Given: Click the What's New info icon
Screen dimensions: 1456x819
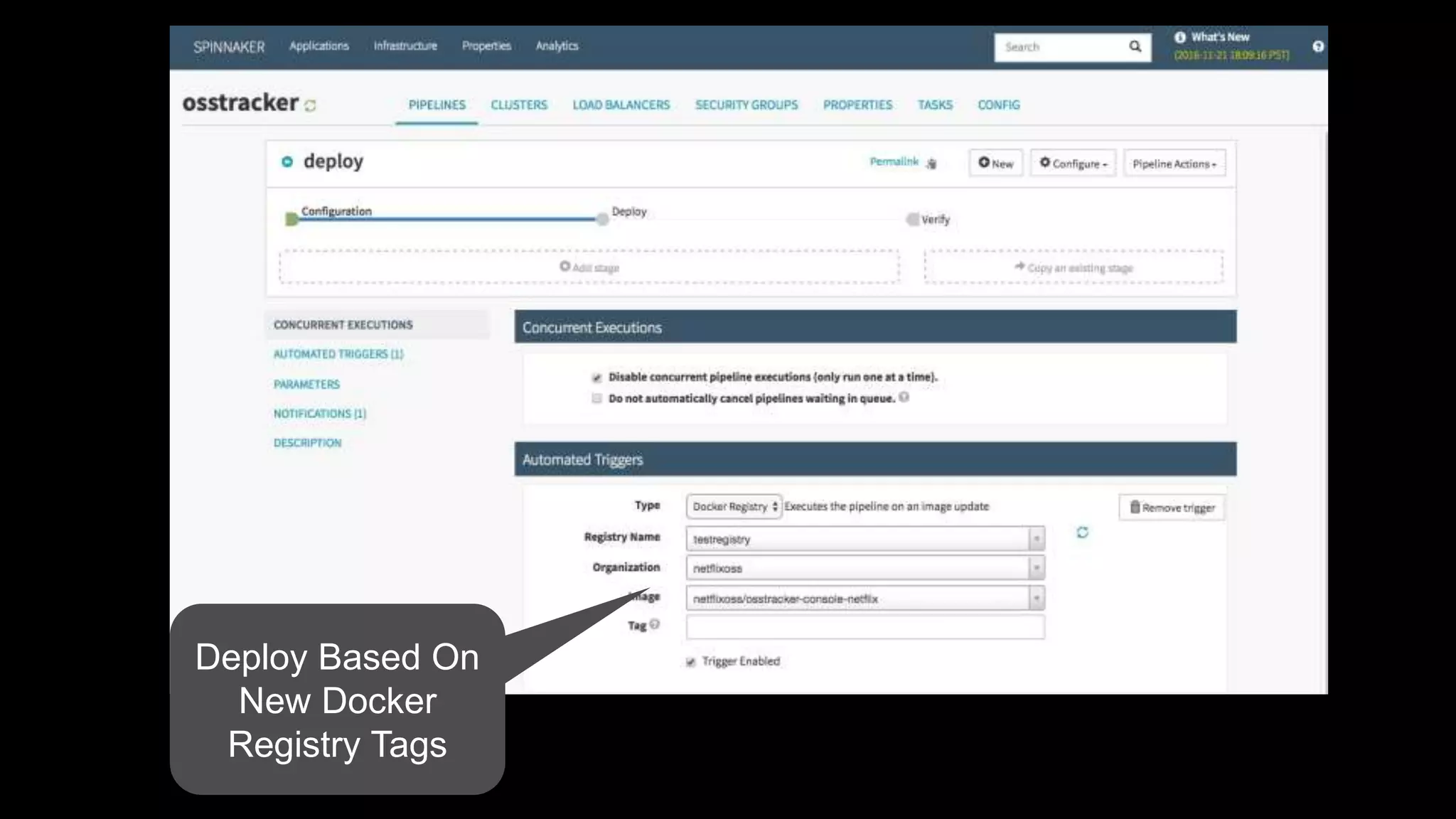Looking at the screenshot, I should click(x=1180, y=37).
